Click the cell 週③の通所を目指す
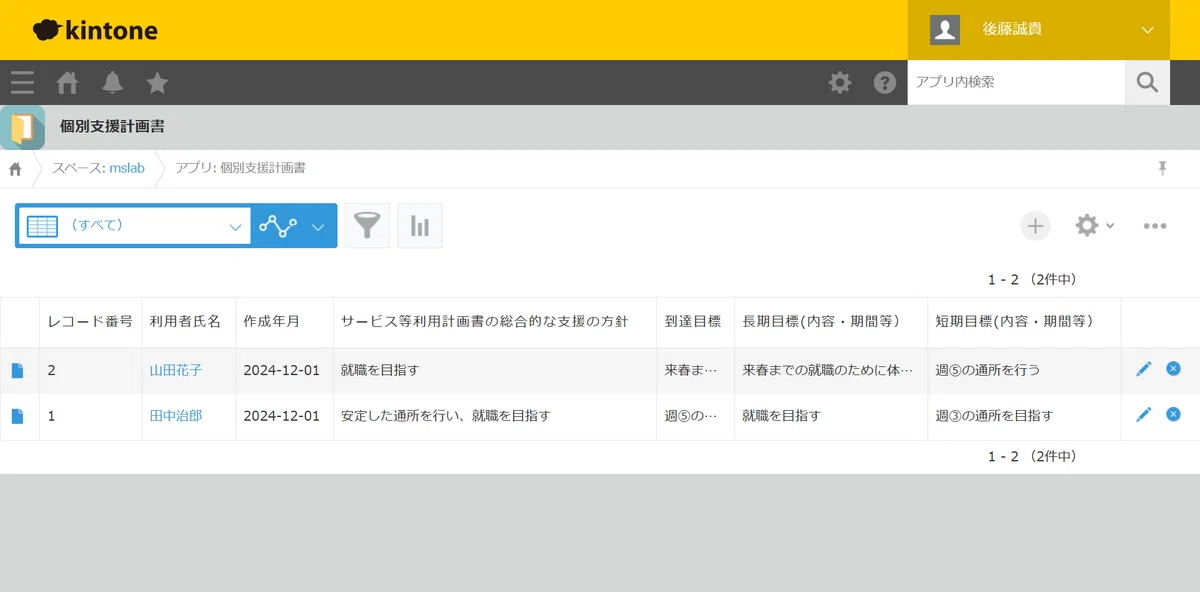The image size is (1200, 592). pos(1024,416)
